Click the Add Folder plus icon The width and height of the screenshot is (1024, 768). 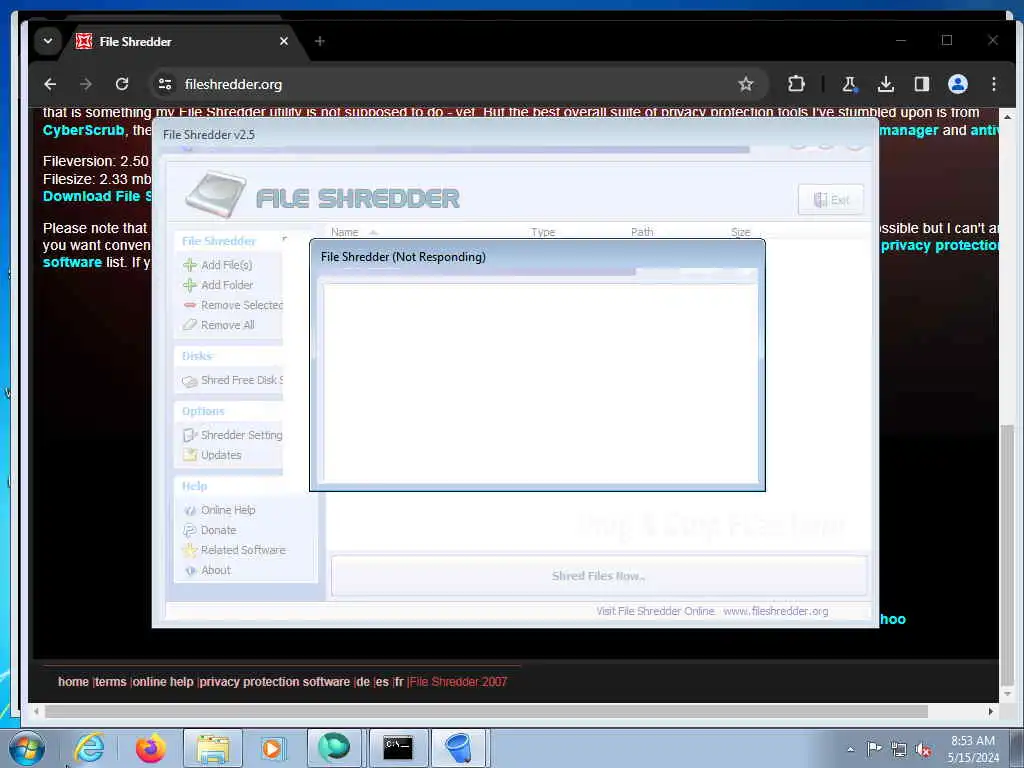coord(190,285)
